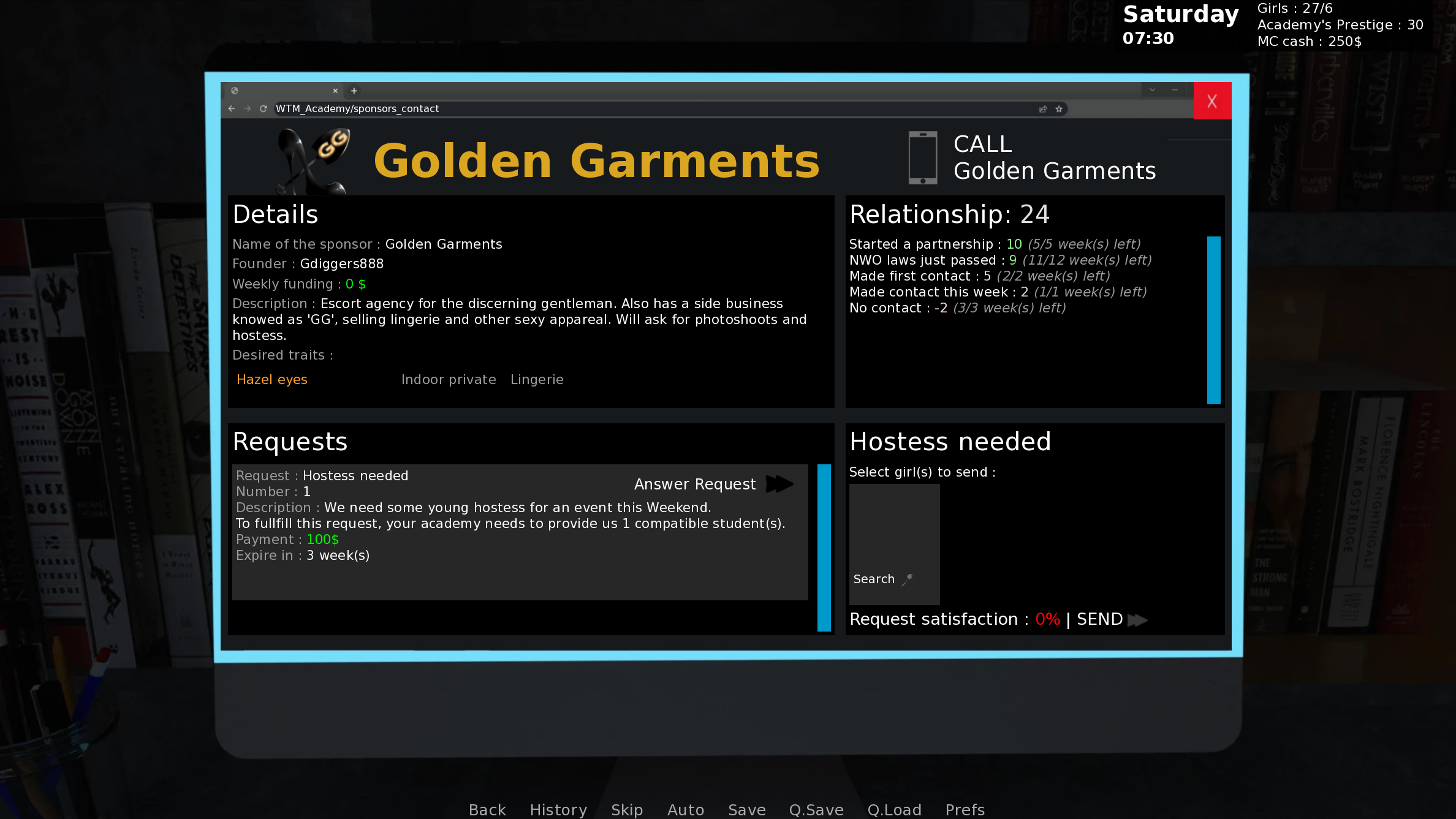Click the Relationship panel scrollbar
The width and height of the screenshot is (1456, 819).
pyautogui.click(x=1213, y=320)
